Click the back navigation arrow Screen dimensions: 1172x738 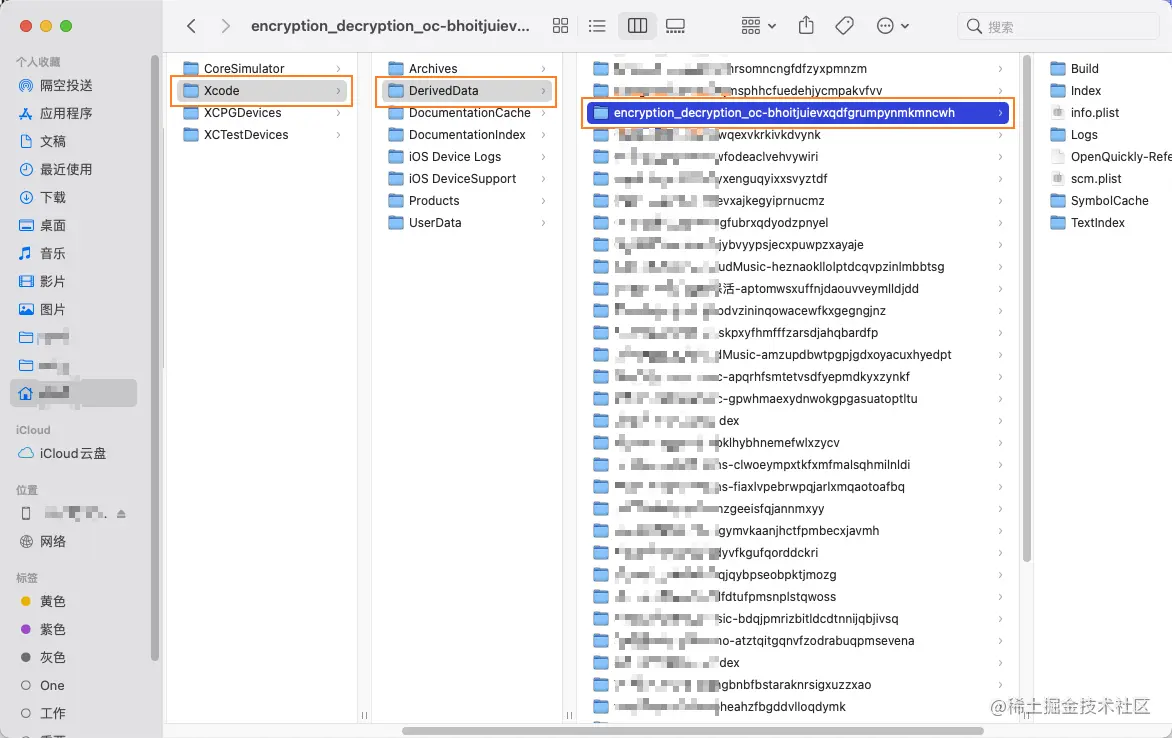point(190,26)
